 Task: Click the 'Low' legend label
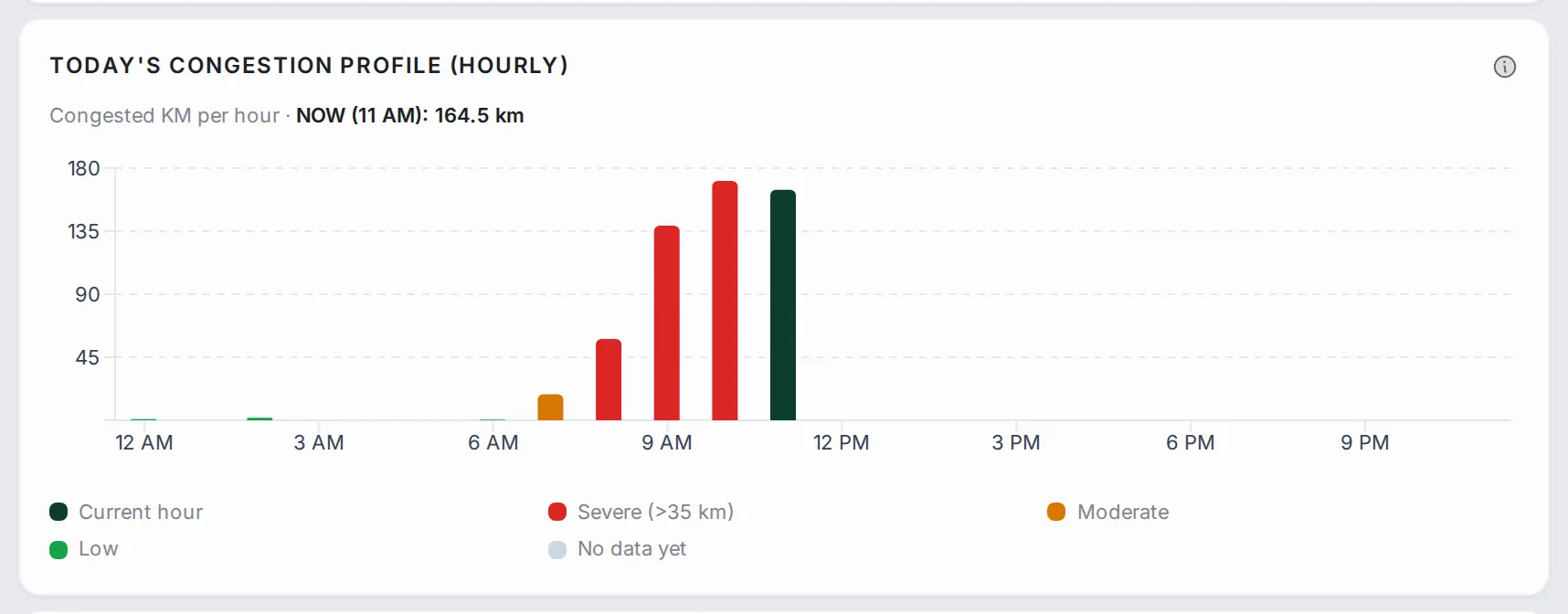pyautogui.click(x=99, y=549)
